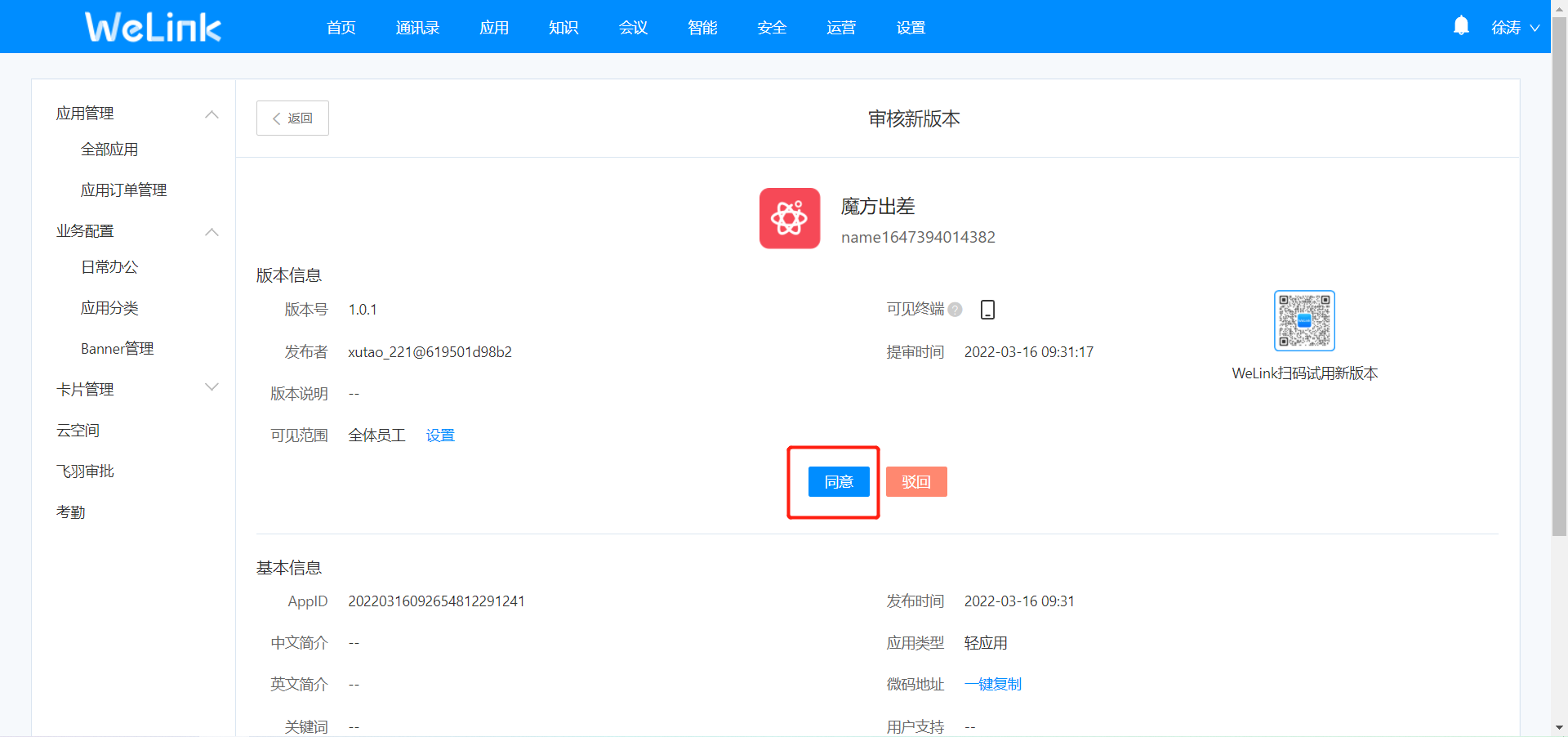Click the 魔方出差 application icon

(x=789, y=218)
